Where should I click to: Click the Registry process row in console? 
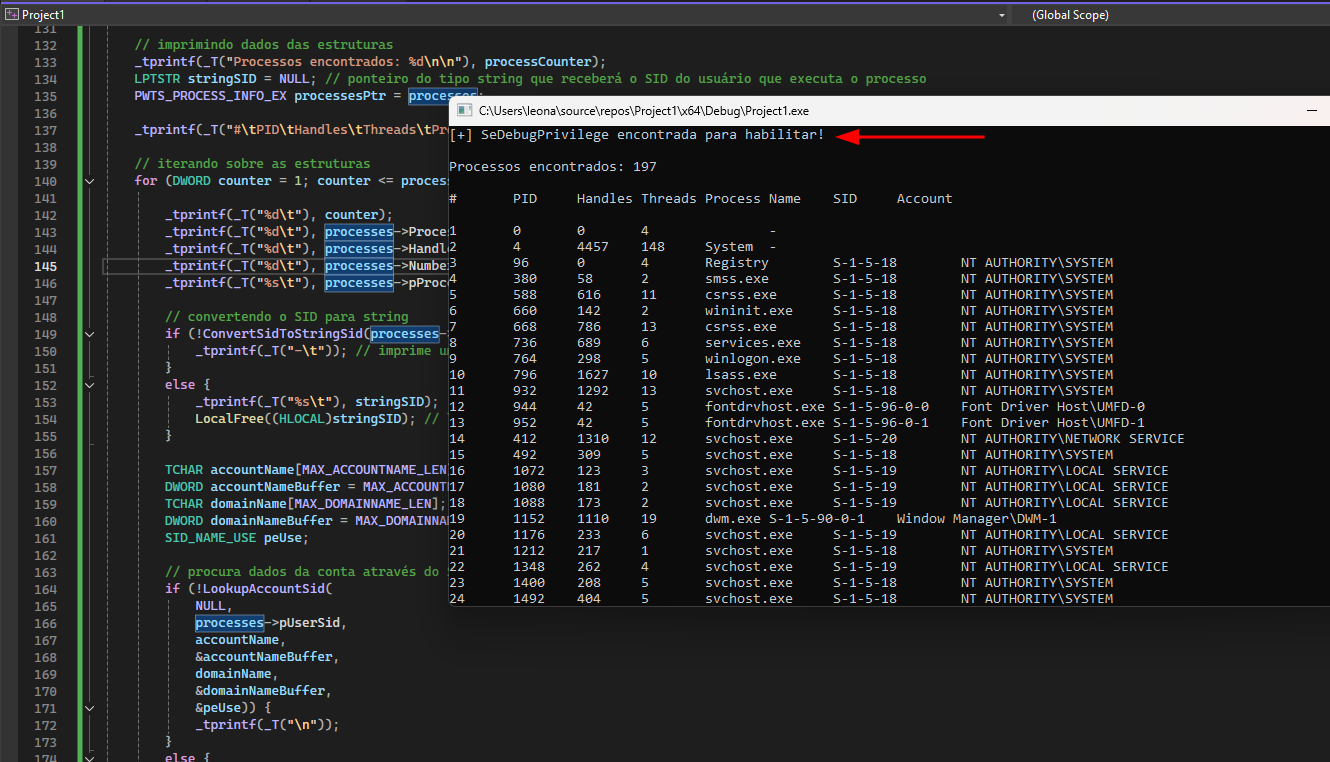coord(736,263)
